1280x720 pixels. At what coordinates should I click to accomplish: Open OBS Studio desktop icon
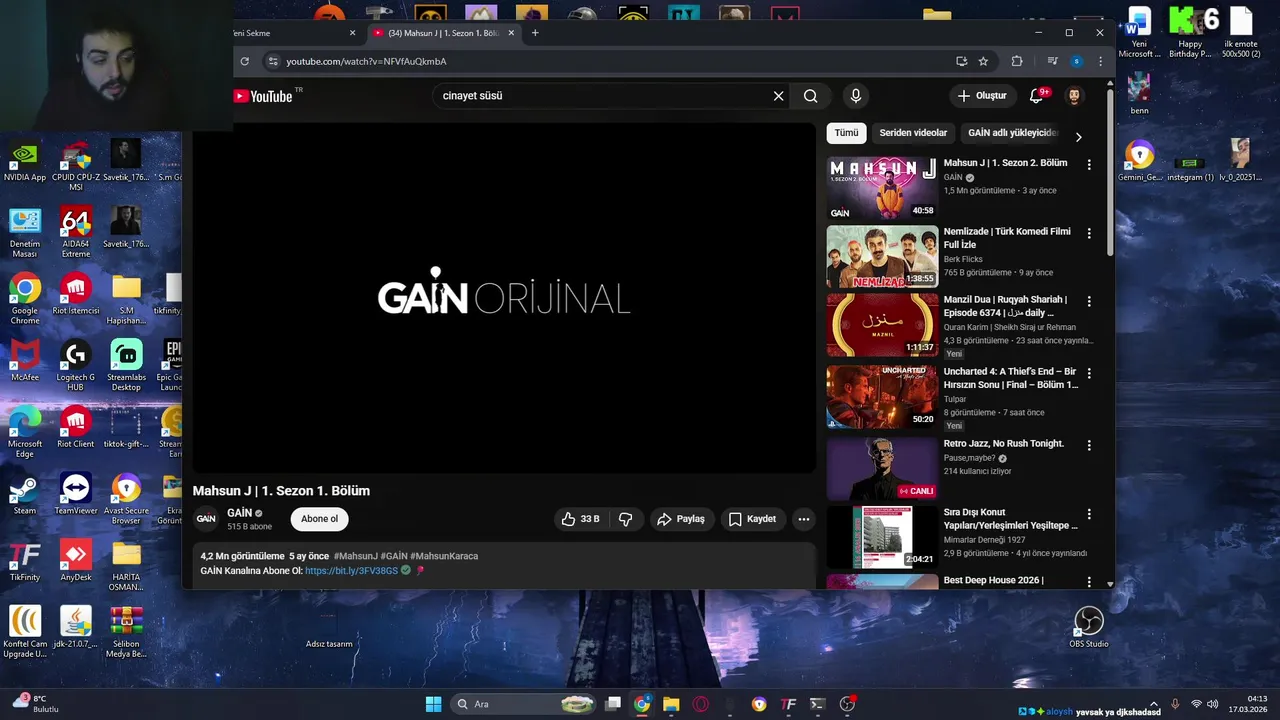1089,628
